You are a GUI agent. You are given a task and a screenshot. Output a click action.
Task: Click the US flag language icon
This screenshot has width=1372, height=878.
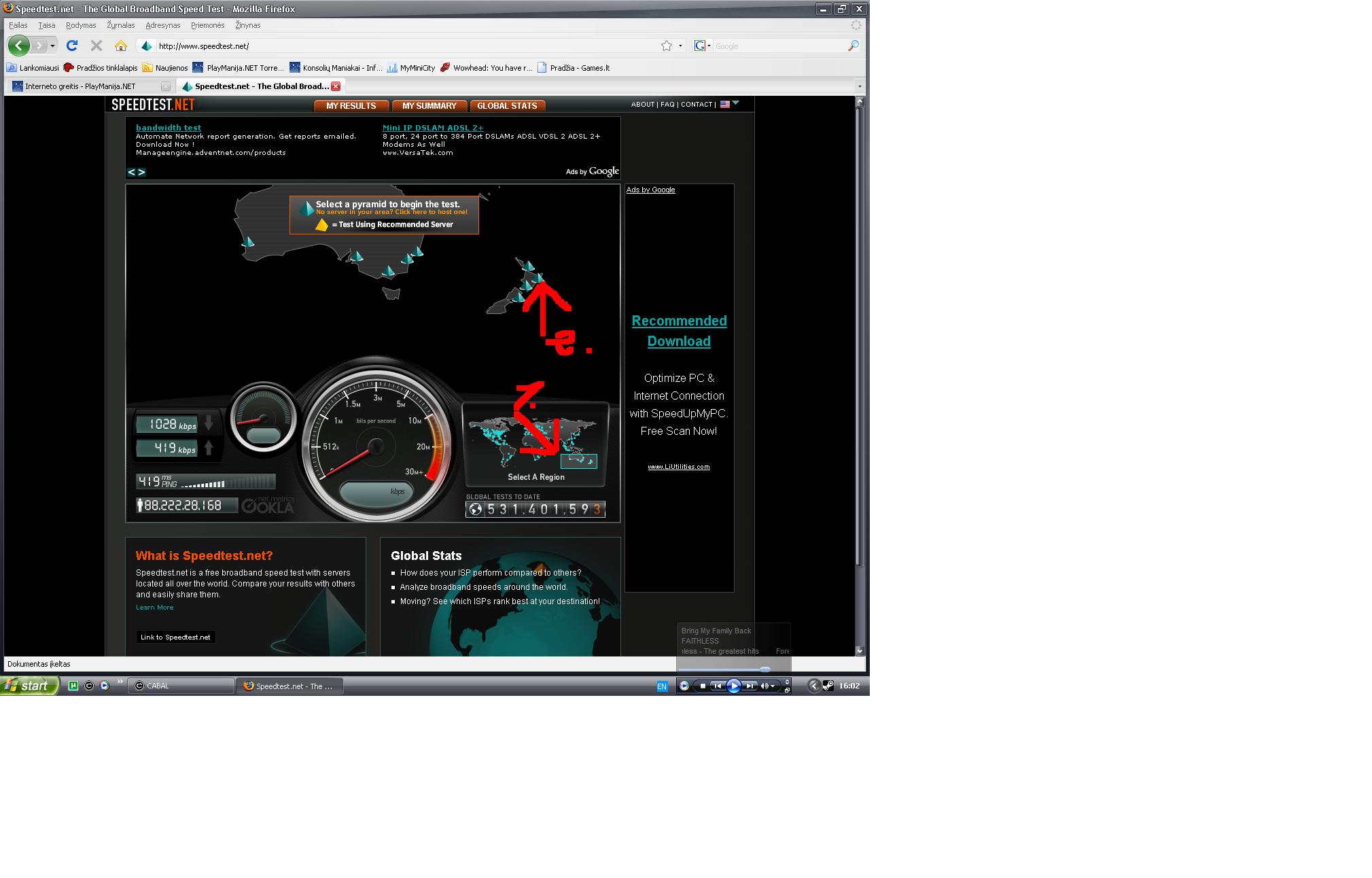click(725, 104)
